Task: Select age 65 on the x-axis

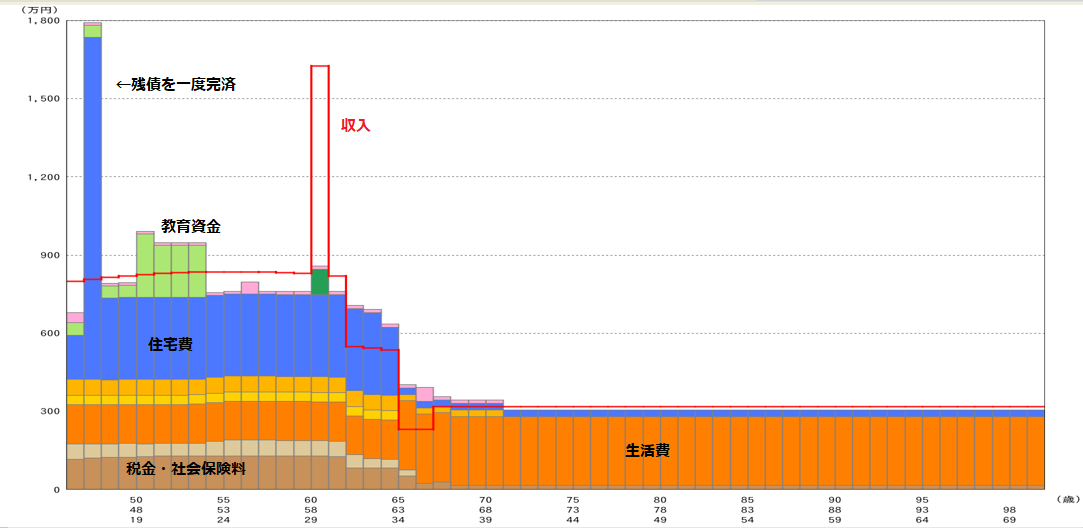Action: tap(398, 499)
